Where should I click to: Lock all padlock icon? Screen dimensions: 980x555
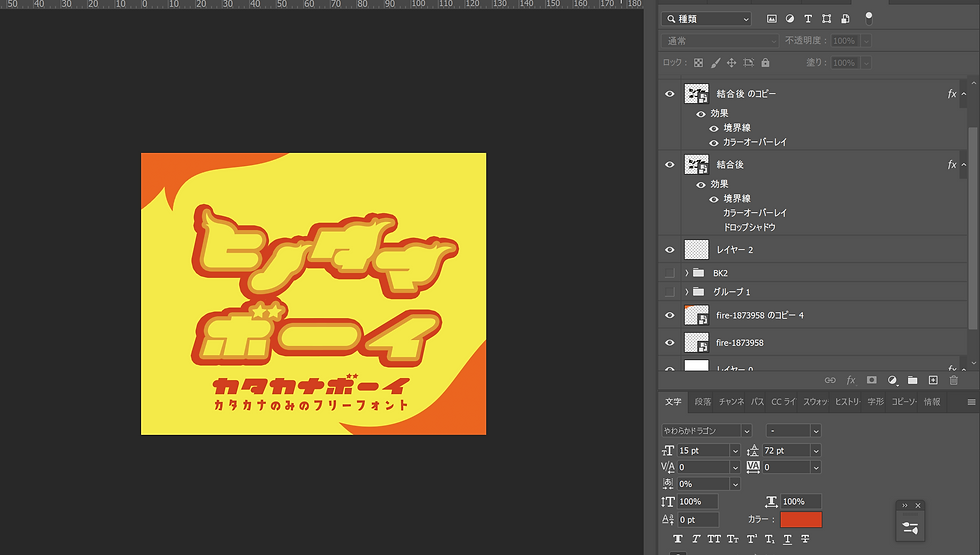coord(766,62)
